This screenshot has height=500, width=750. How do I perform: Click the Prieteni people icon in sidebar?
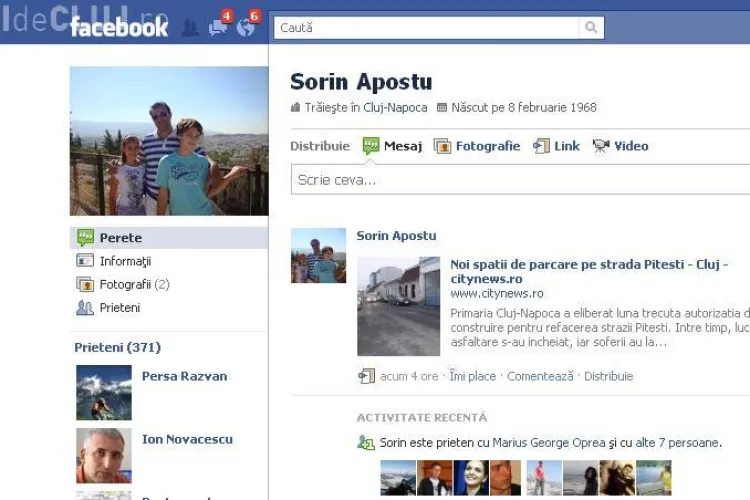[x=85, y=308]
